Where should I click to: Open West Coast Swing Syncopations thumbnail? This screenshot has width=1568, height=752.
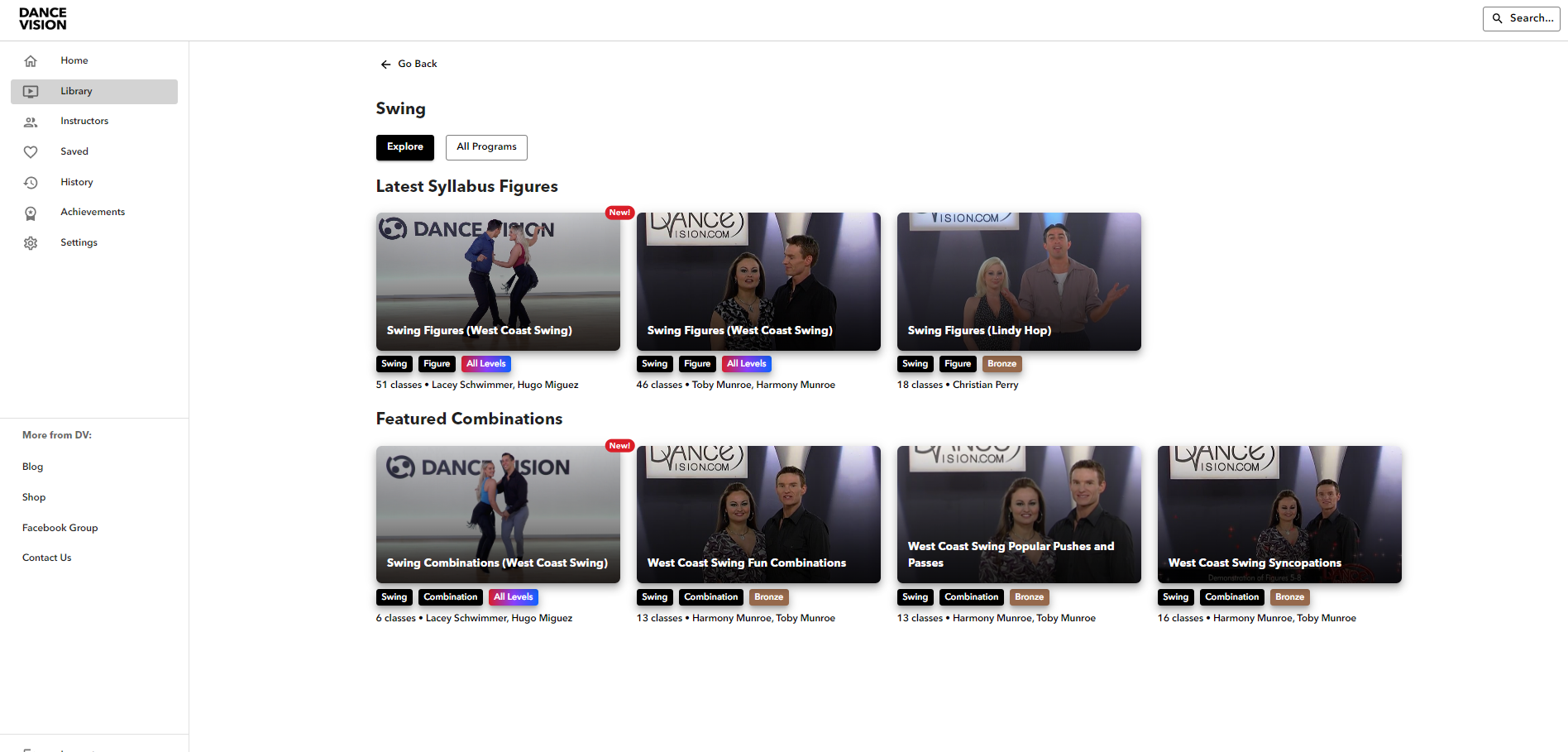tap(1279, 514)
